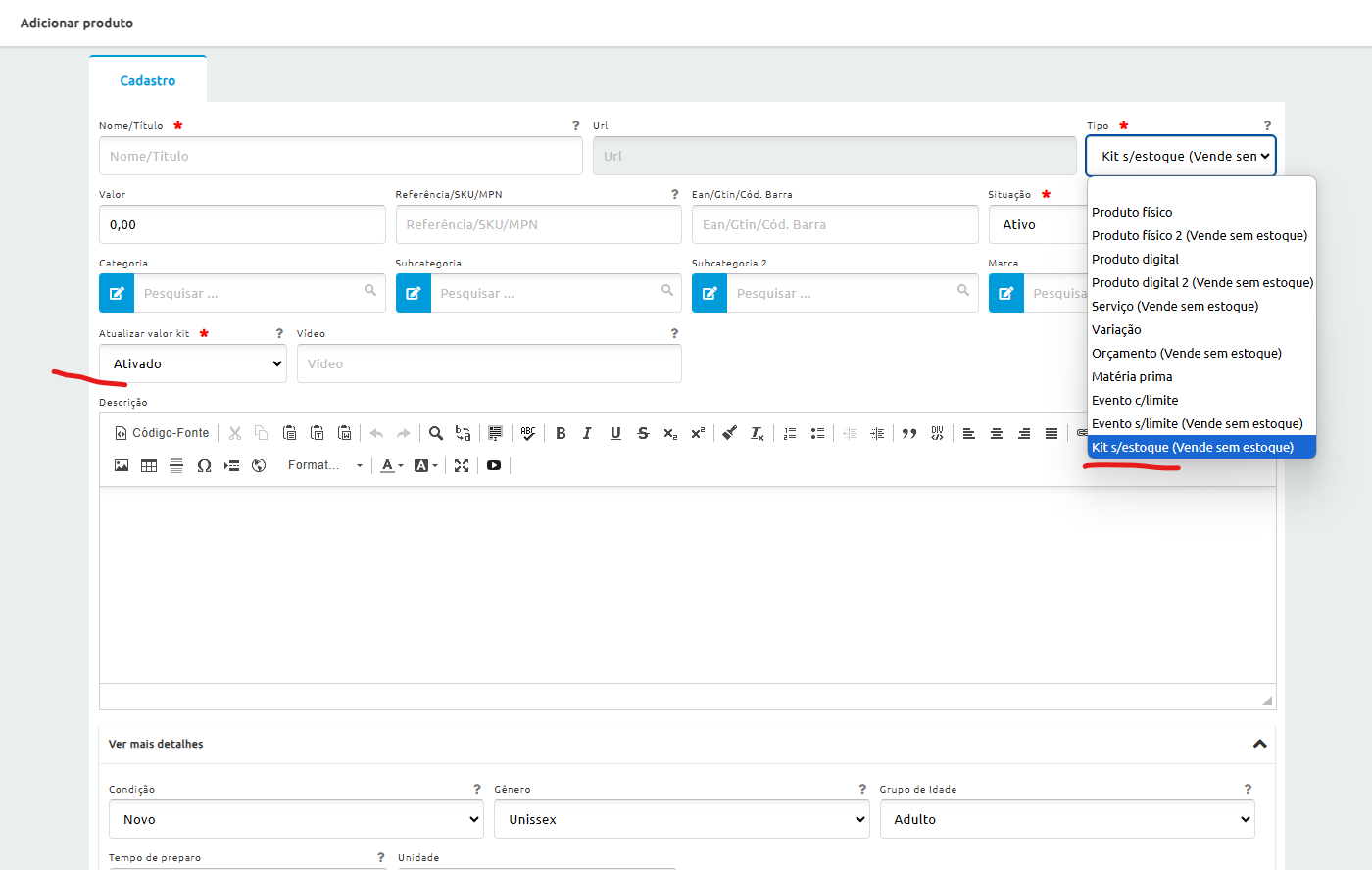Run the ABC spell checker

(x=528, y=433)
